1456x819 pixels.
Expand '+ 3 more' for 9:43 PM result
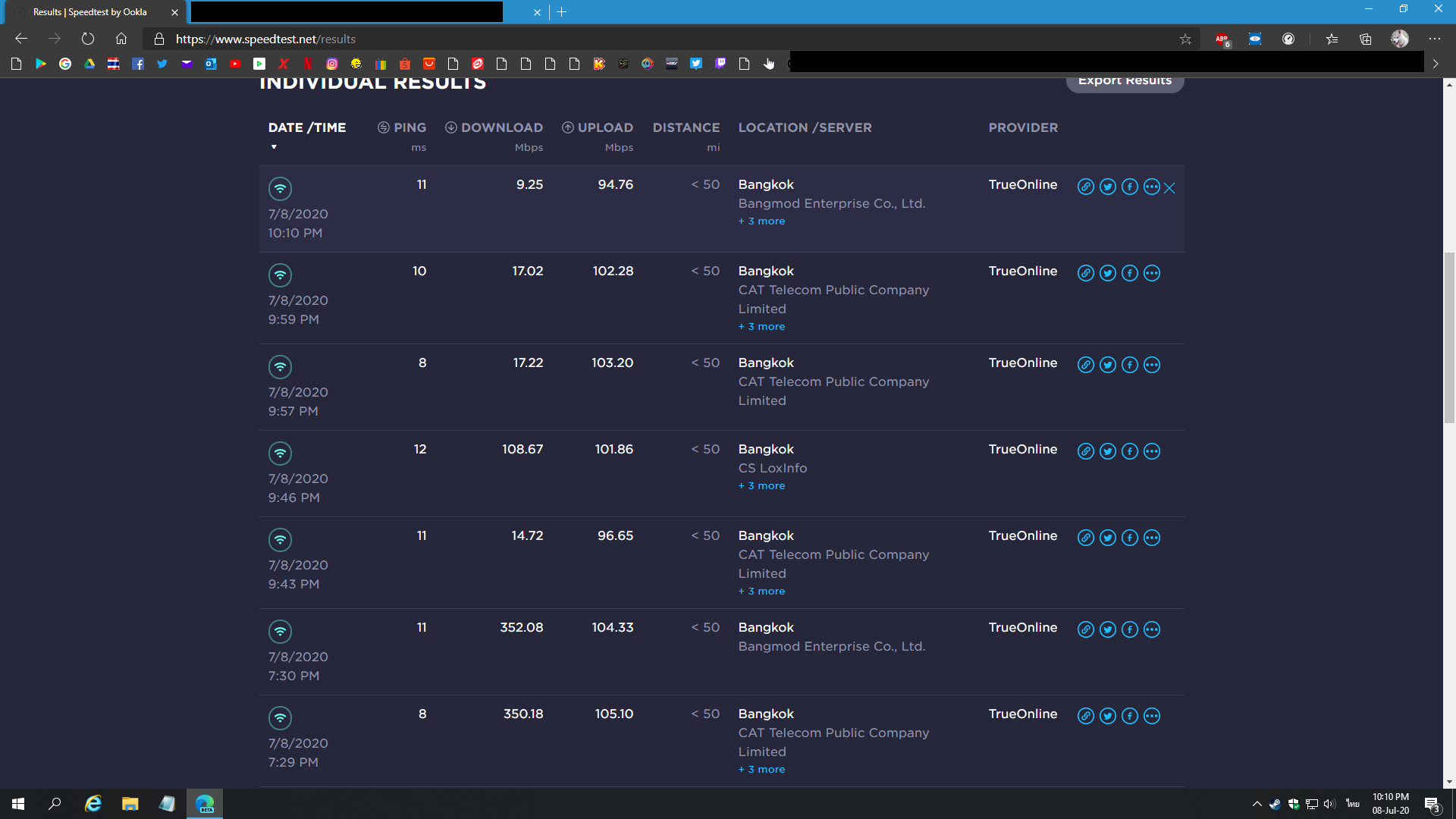(761, 591)
